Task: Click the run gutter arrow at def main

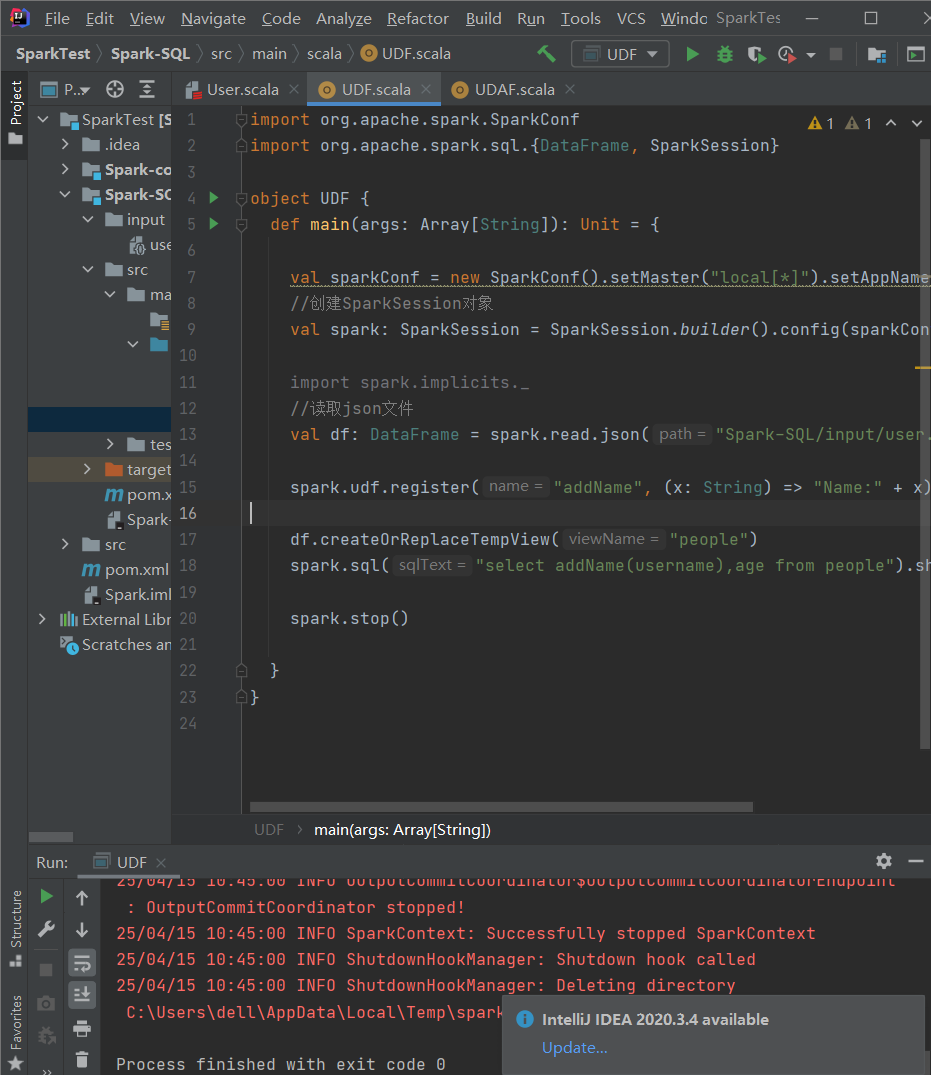Action: tap(214, 224)
